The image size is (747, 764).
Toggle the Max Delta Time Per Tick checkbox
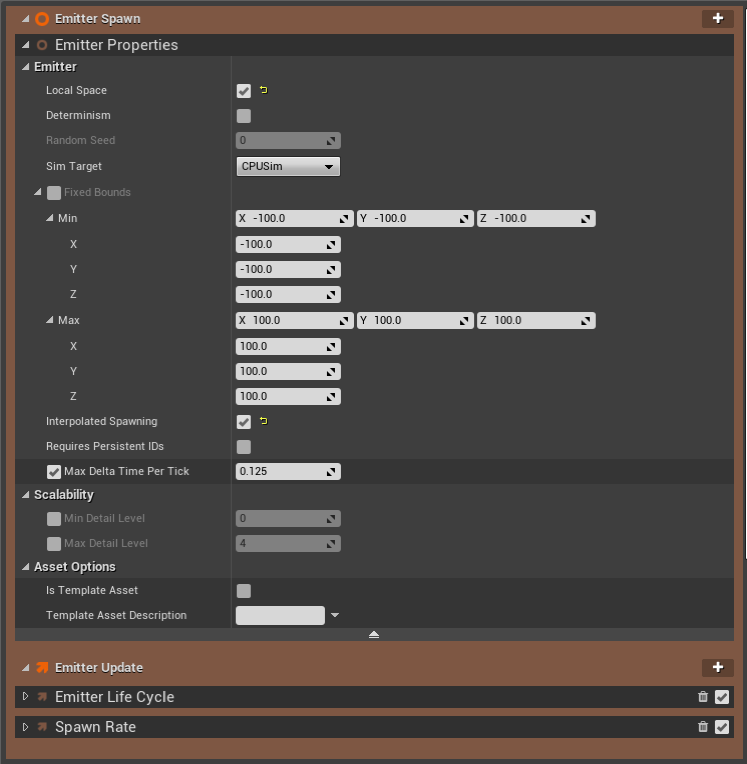pos(54,472)
